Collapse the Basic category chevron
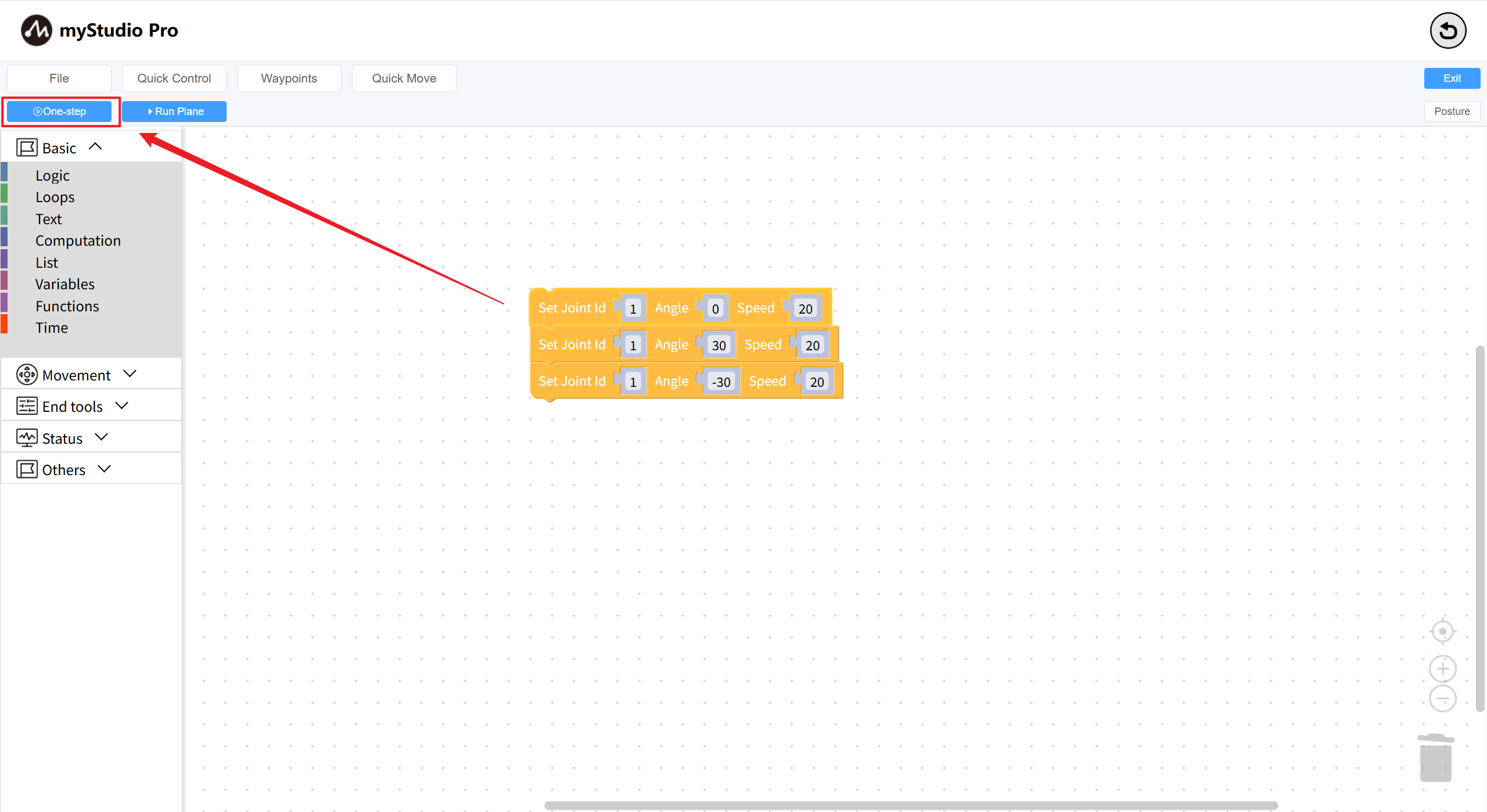 tap(95, 147)
